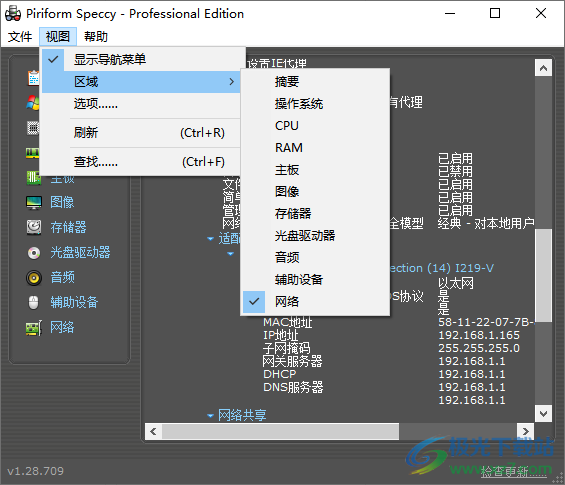Click vertical scrollbar down arrow
This screenshot has height=485, width=565.
543,413
